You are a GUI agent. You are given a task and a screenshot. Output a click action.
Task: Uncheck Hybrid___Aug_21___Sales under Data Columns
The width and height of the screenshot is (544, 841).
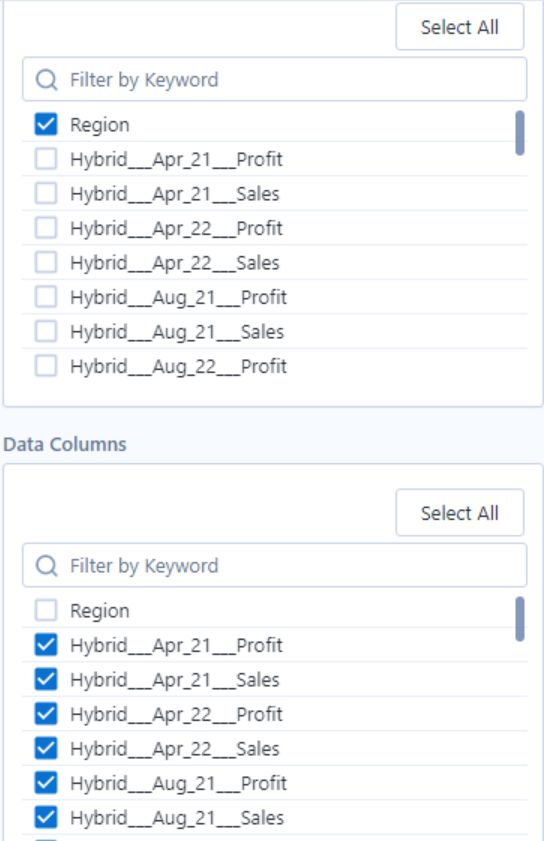point(46,817)
